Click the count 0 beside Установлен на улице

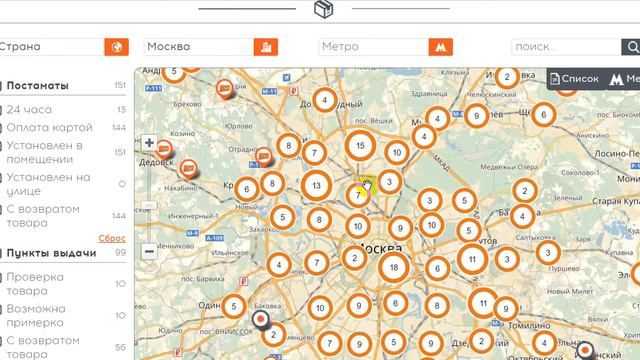pos(122,184)
